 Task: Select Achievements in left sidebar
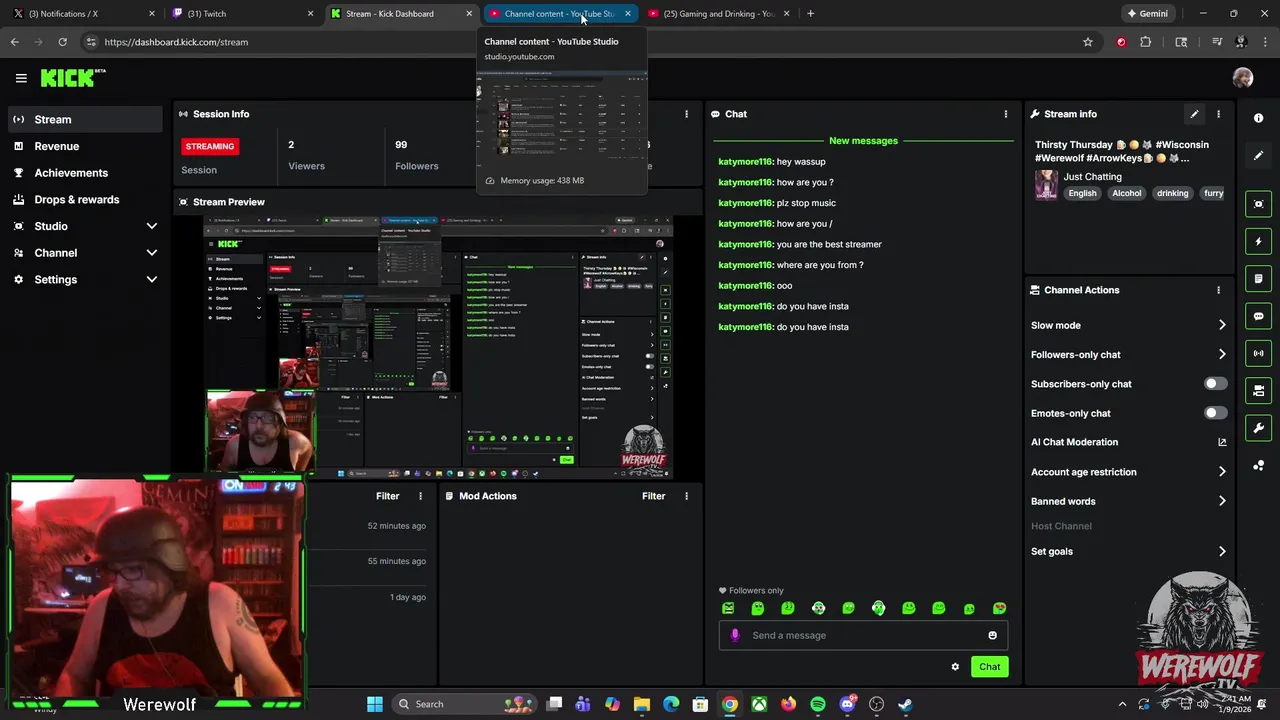(85, 173)
